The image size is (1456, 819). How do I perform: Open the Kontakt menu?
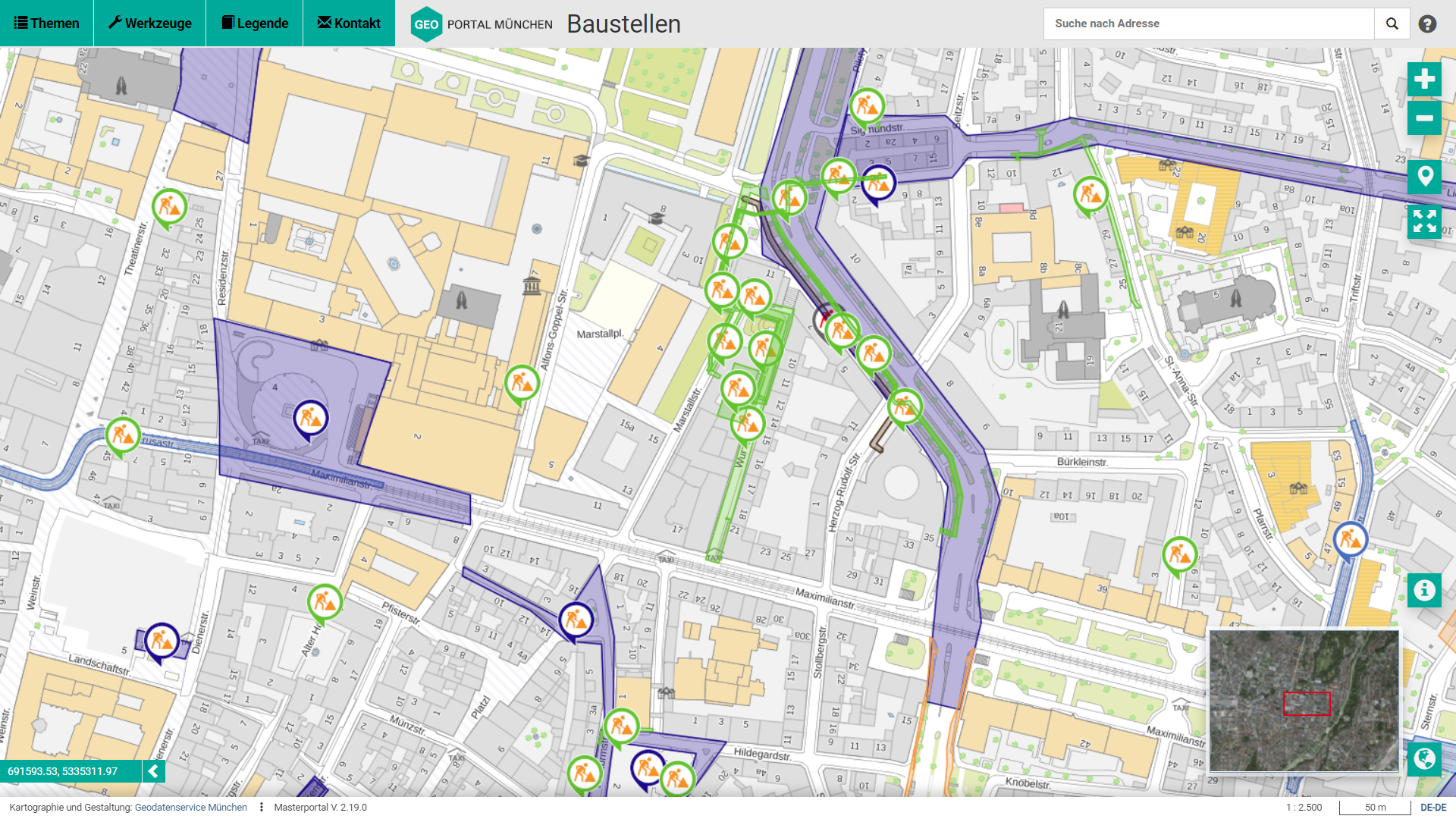[349, 24]
